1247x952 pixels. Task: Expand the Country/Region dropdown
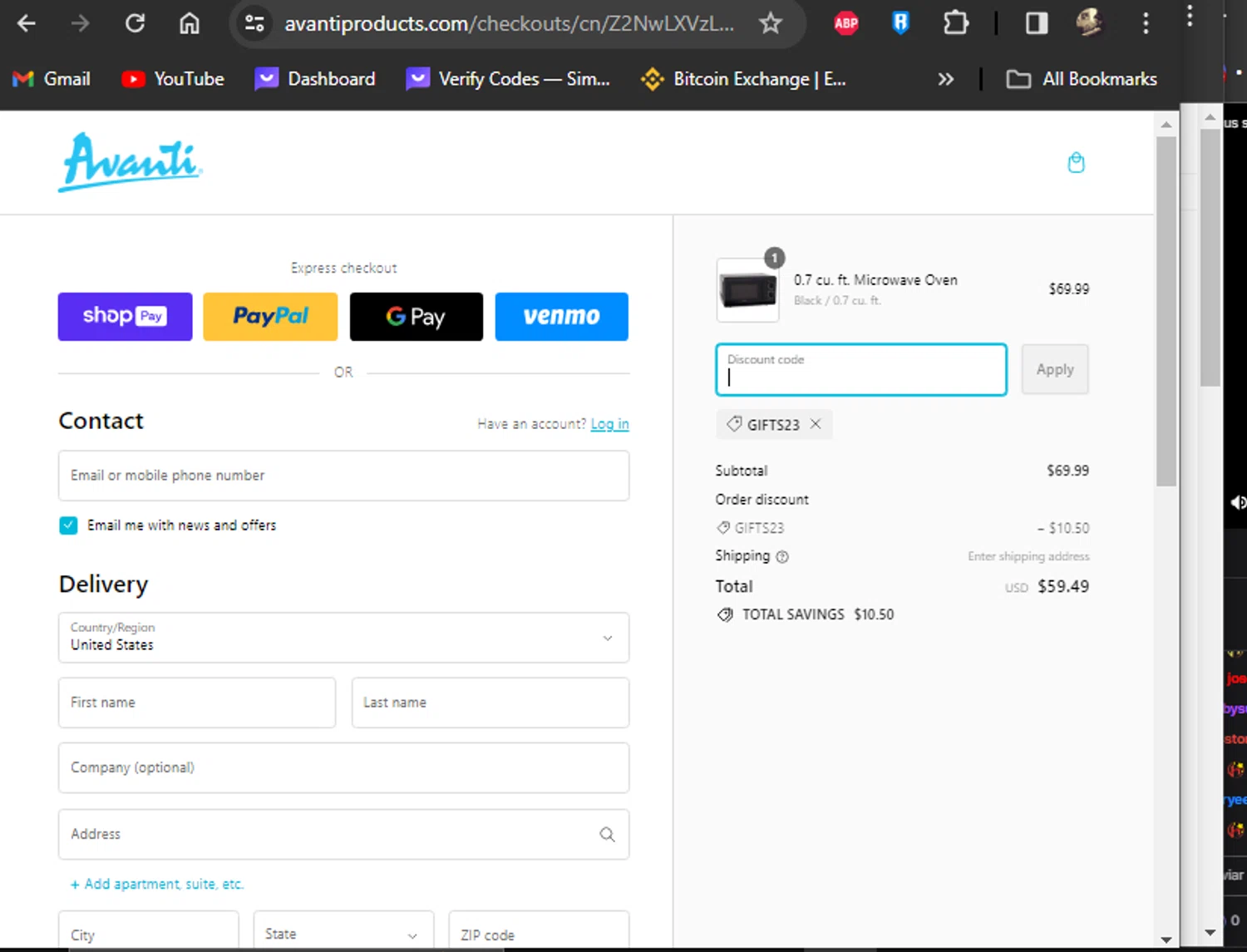click(343, 638)
